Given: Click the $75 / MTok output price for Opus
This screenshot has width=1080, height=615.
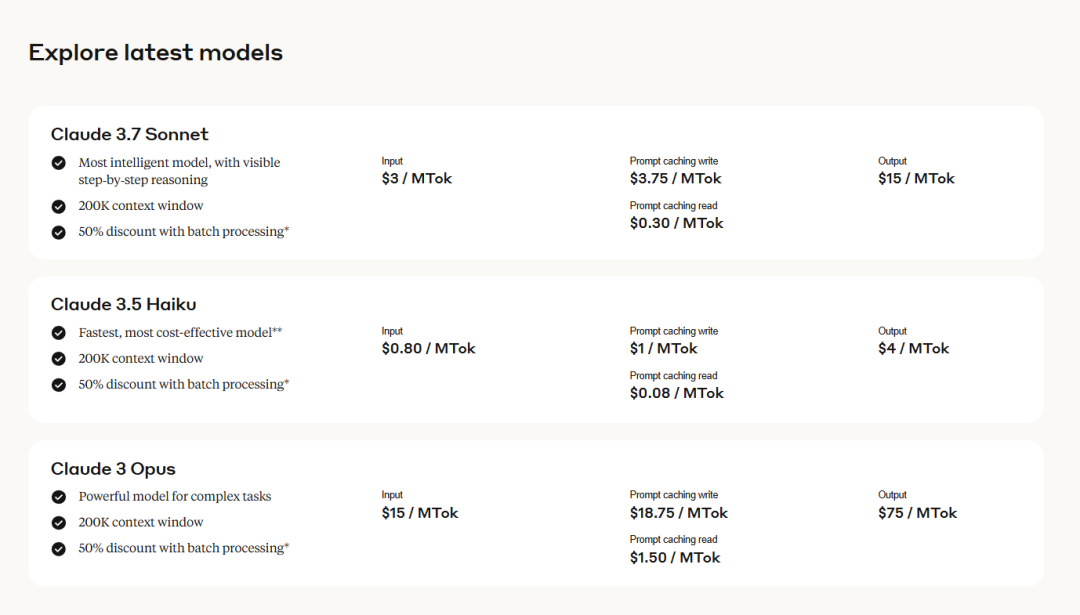Looking at the screenshot, I should [918, 513].
